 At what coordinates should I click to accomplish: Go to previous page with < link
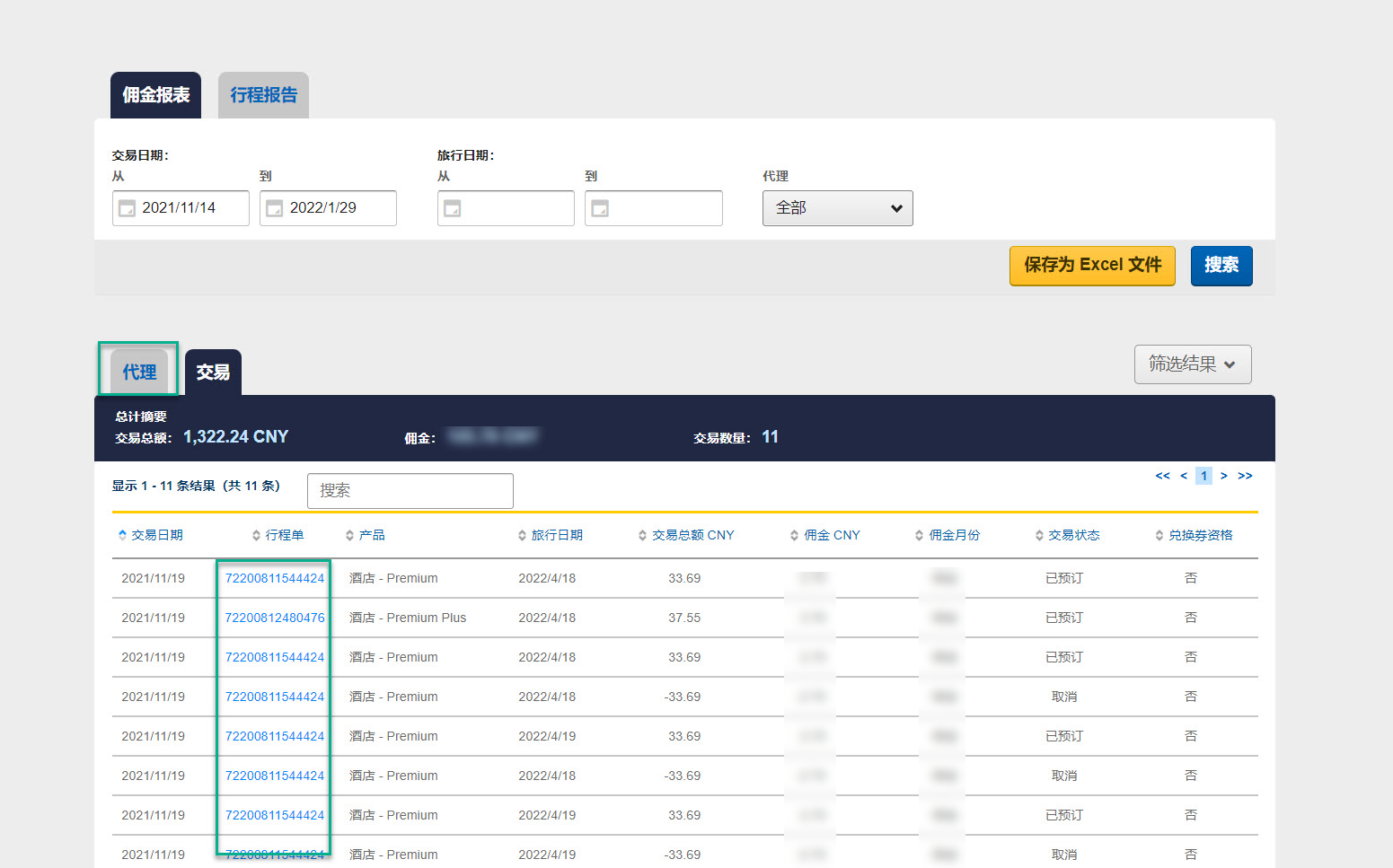click(x=1184, y=476)
